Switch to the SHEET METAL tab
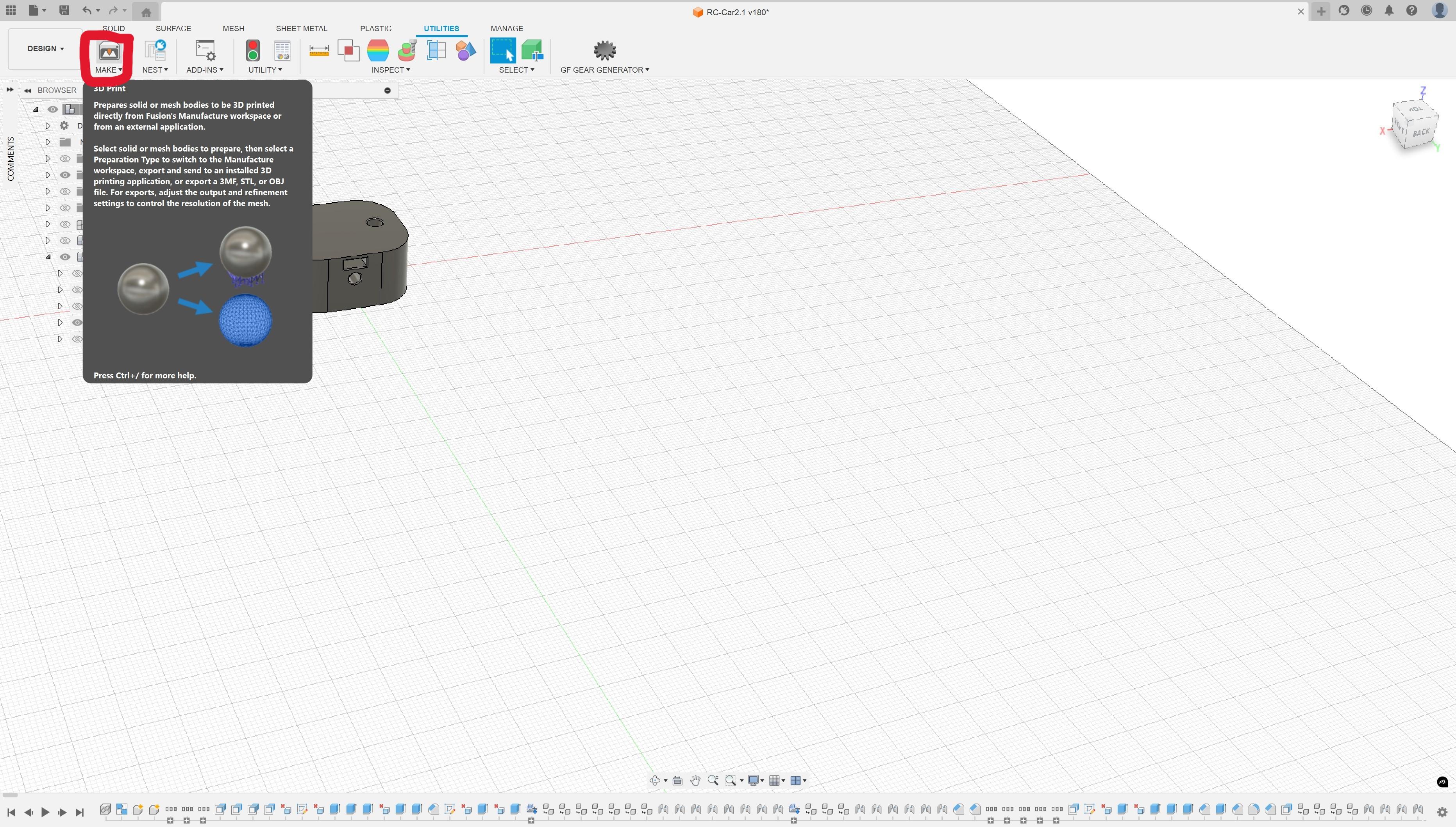The width and height of the screenshot is (1456, 827). pos(302,29)
